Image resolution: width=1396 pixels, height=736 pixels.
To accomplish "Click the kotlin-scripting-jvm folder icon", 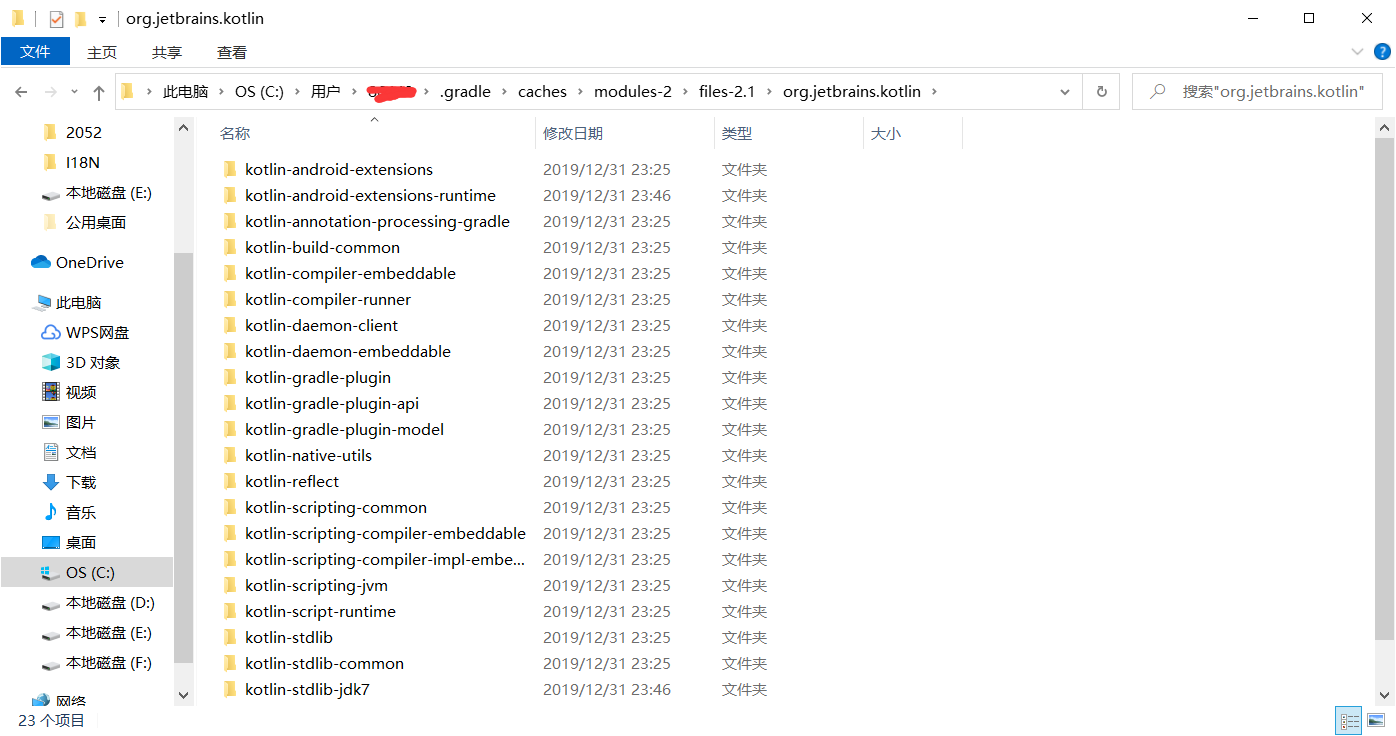I will (230, 585).
